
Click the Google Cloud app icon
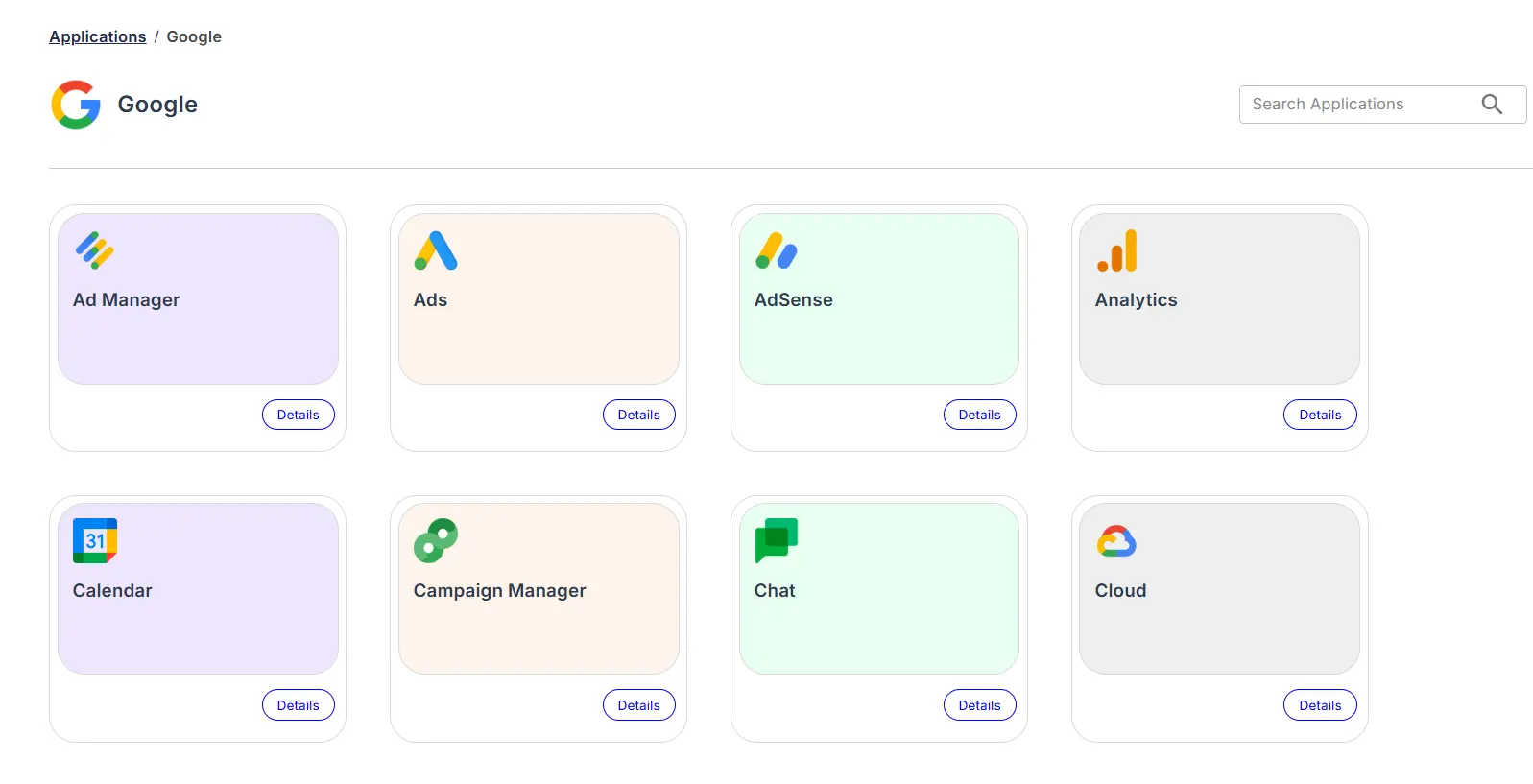tap(1116, 541)
